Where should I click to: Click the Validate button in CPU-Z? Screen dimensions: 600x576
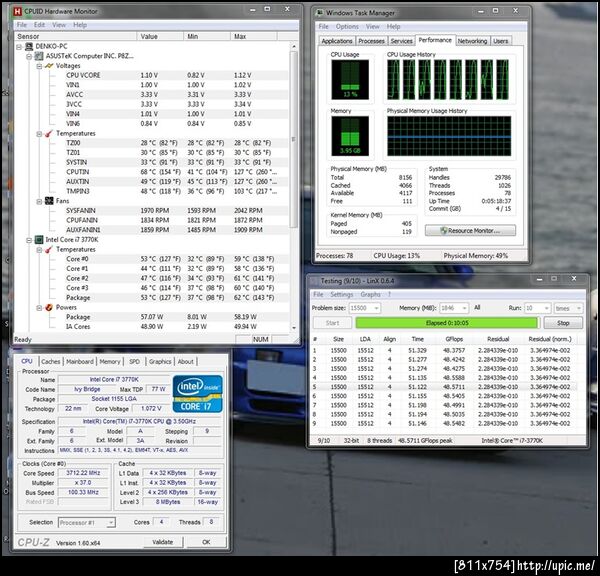coord(163,542)
